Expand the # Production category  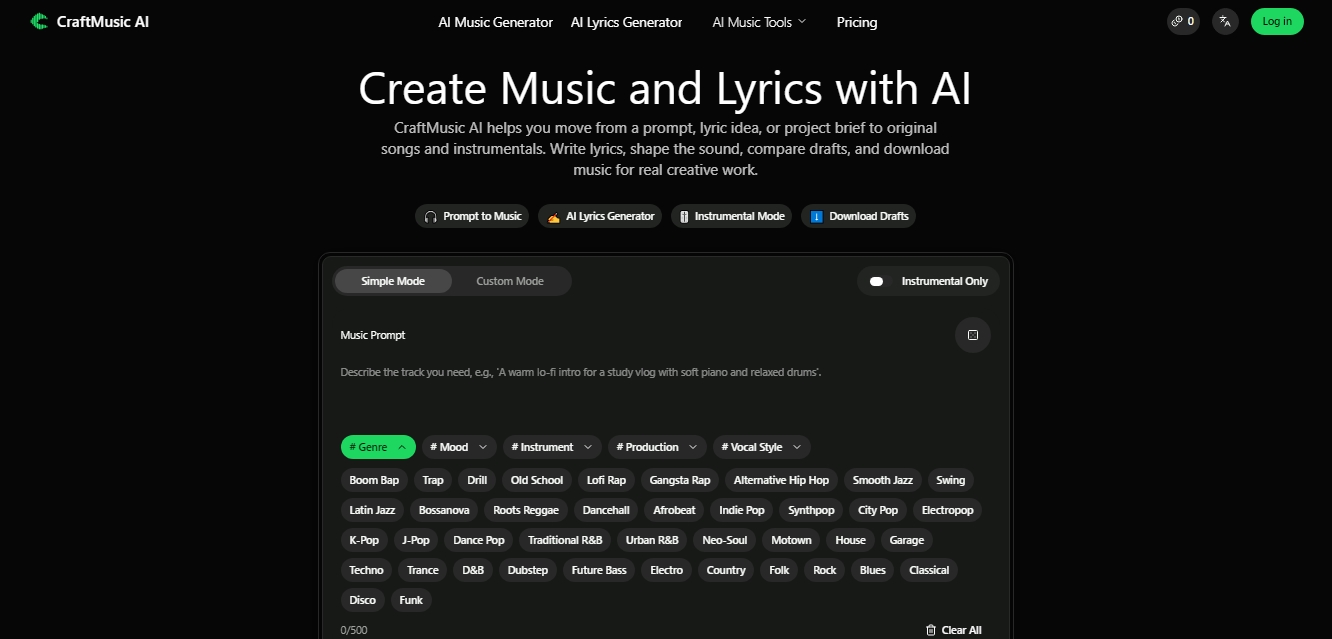pyautogui.click(x=657, y=447)
